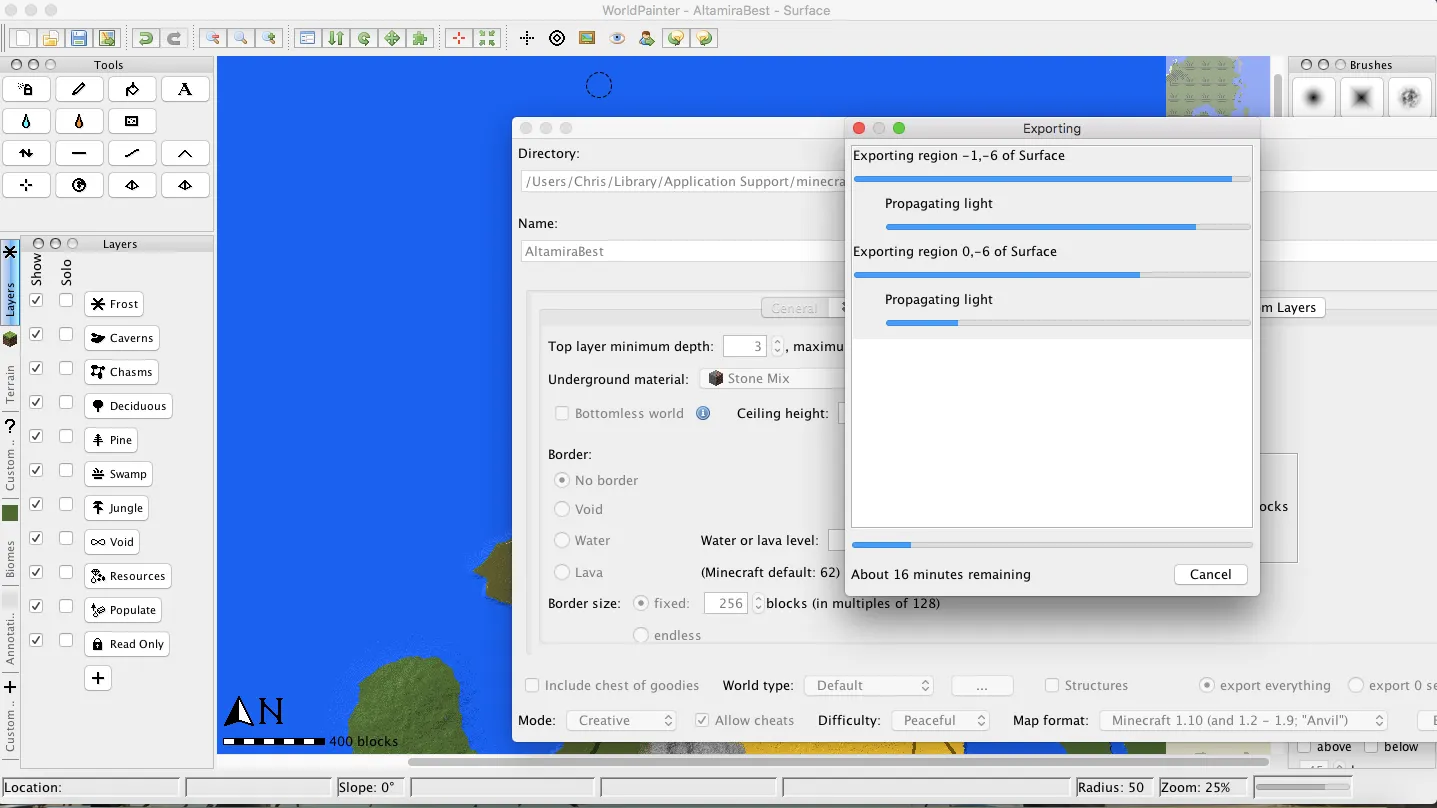
Task: Toggle the grid dotted-cross icon
Action: point(527,38)
